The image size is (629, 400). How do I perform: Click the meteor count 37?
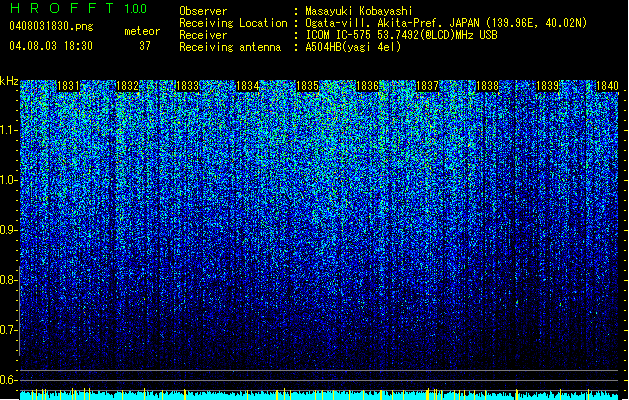pos(145,46)
